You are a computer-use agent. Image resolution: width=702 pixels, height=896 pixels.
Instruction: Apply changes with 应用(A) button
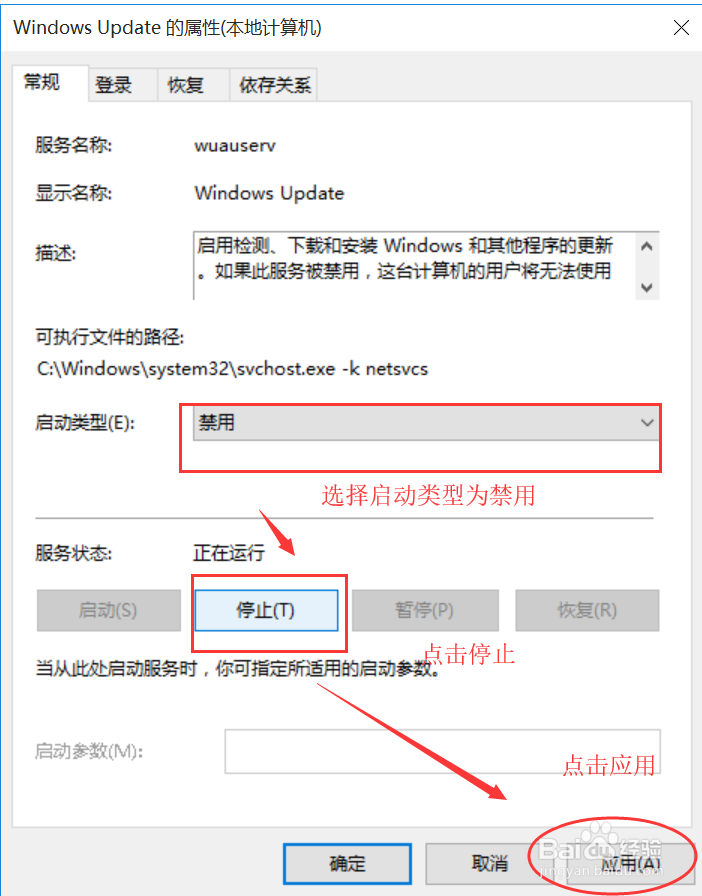tap(631, 863)
